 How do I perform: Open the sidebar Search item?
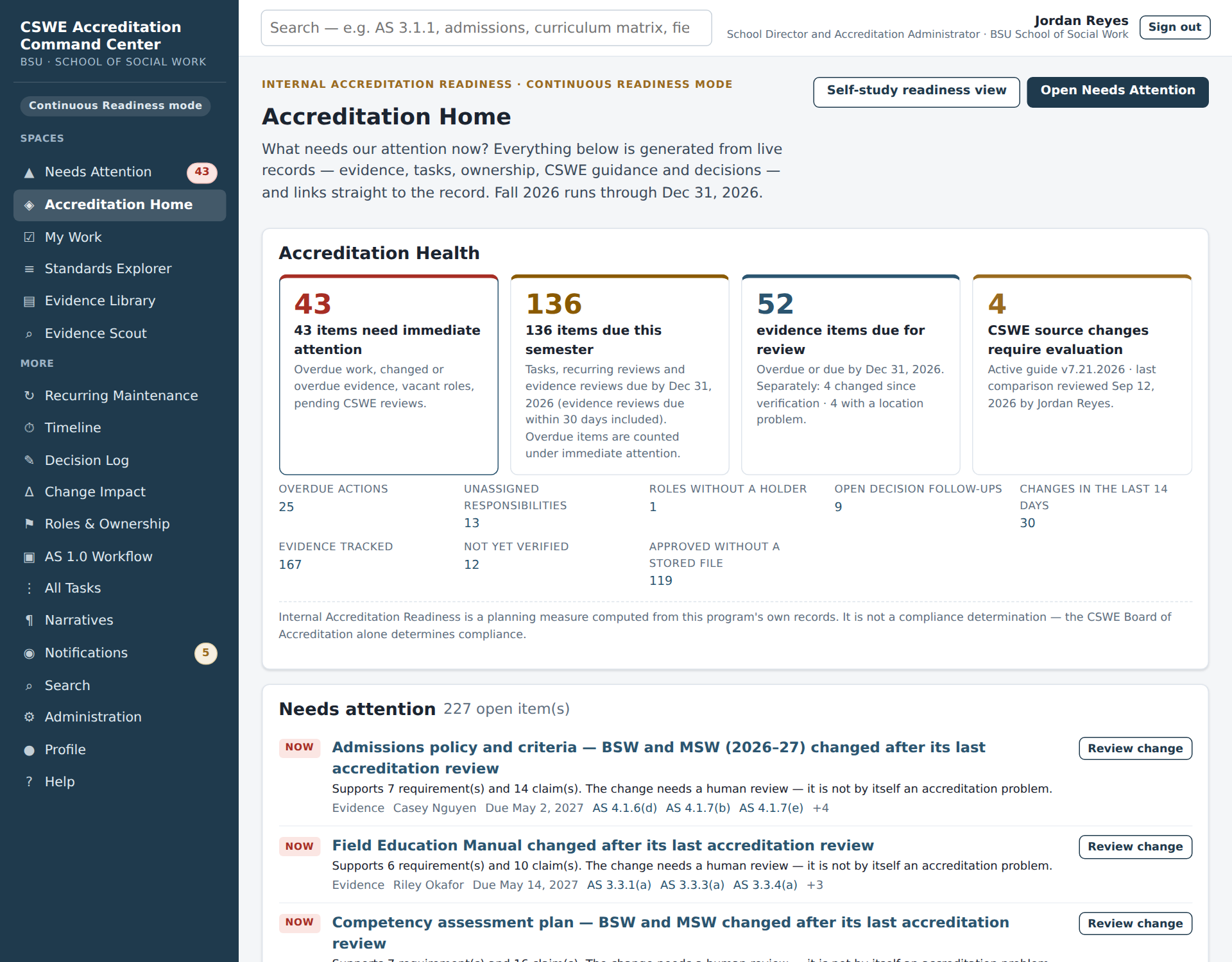point(119,686)
